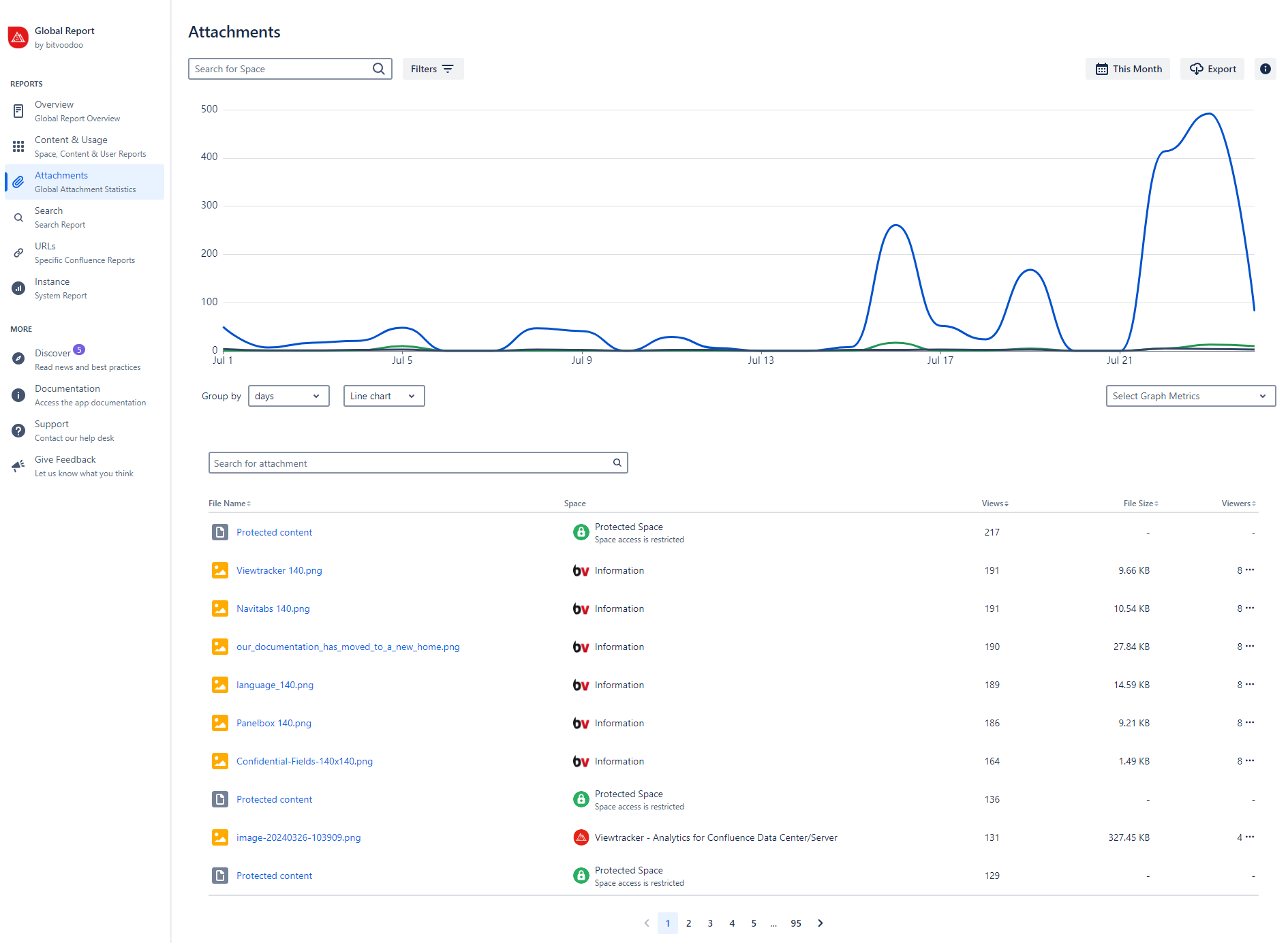Viewport: 1288px width, 943px height.
Task: Click the Global Report app logo
Action: pyautogui.click(x=18, y=37)
